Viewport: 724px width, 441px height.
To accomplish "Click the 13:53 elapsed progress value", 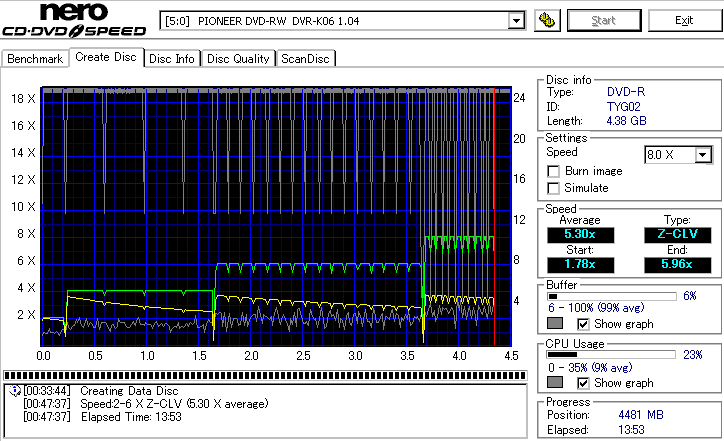I will click(x=631, y=430).
